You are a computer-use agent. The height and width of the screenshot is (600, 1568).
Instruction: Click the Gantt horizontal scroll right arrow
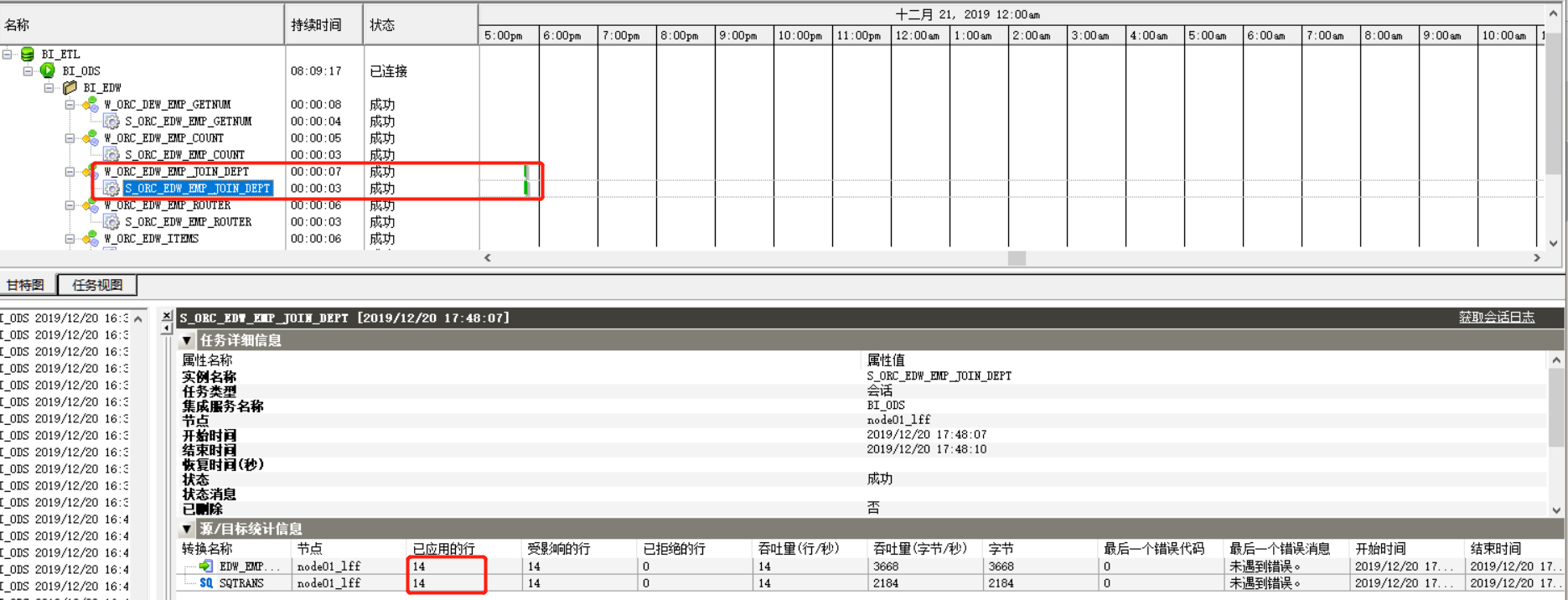[1537, 258]
